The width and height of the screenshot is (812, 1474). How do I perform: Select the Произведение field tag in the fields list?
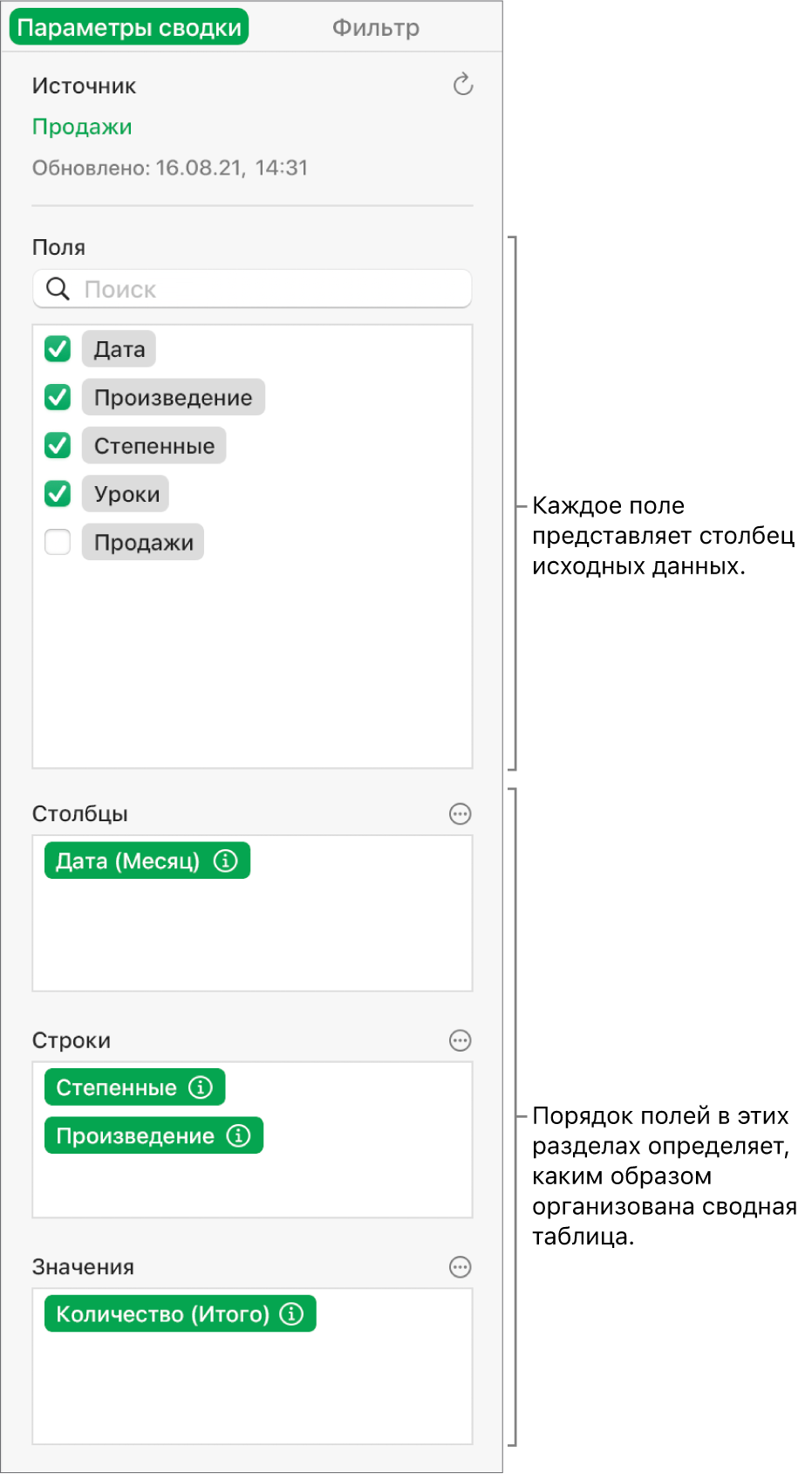[x=174, y=397]
